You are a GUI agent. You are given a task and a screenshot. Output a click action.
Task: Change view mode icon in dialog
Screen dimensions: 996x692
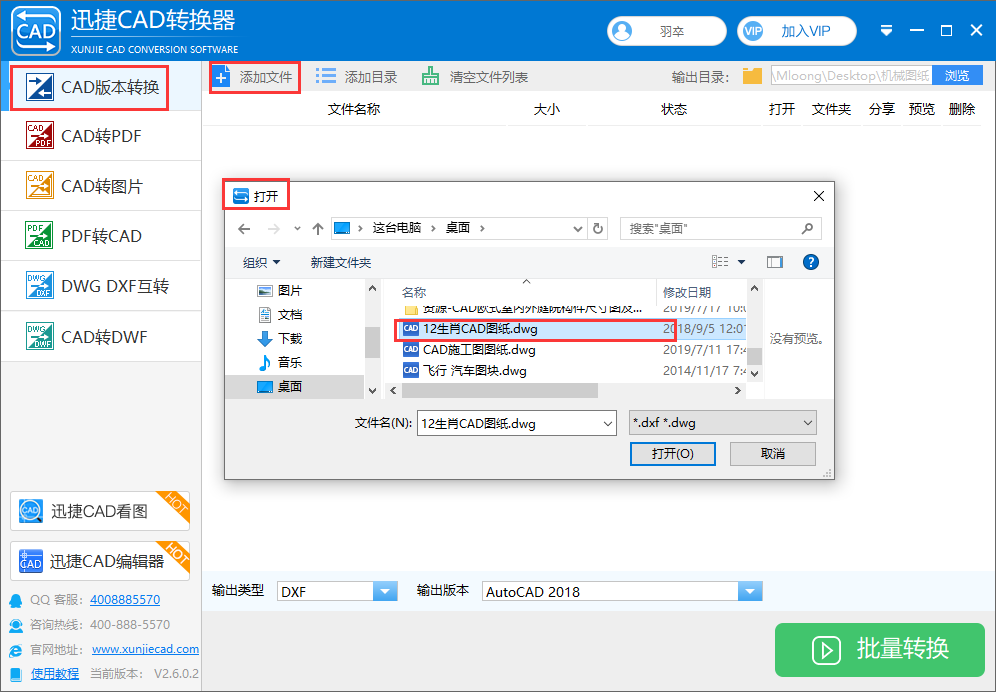720,262
